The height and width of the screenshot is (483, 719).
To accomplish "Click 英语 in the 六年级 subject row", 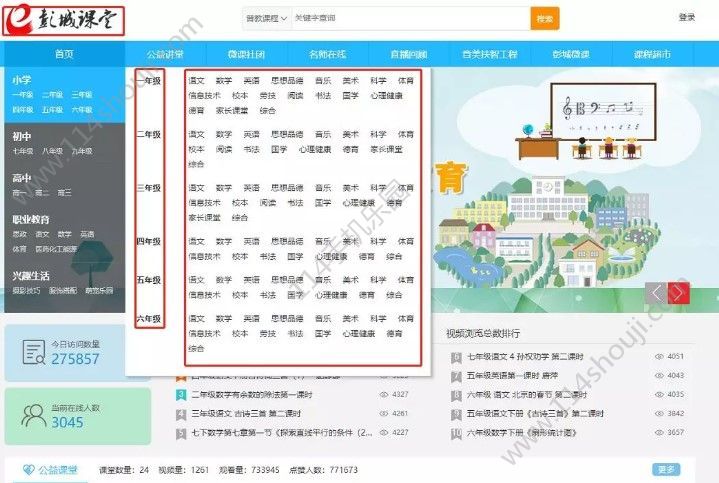I will click(251, 318).
